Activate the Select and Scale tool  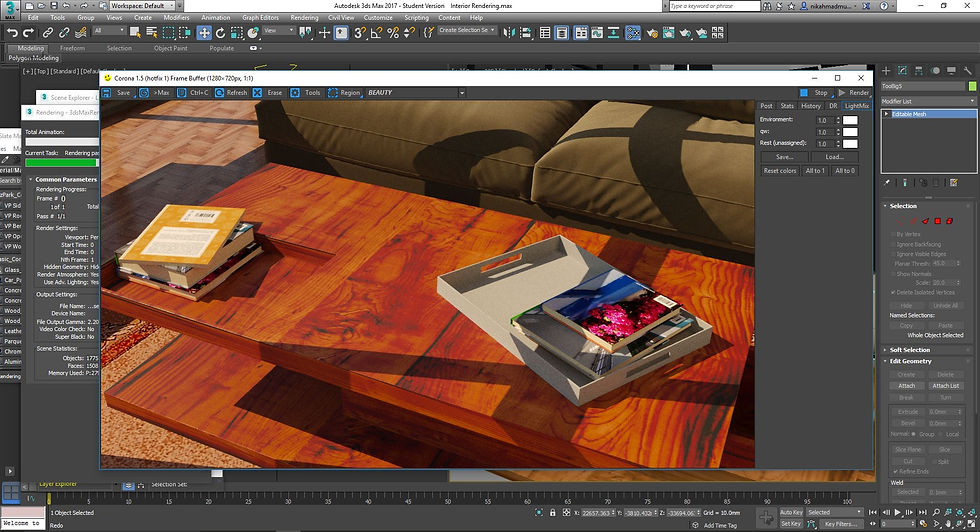237,33
